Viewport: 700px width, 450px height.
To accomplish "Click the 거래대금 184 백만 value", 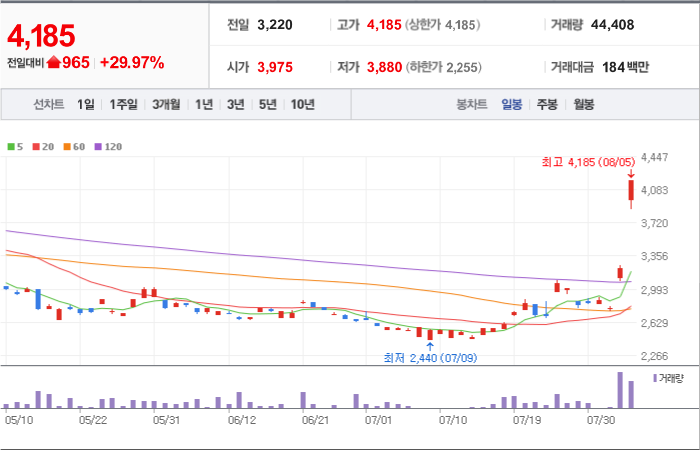I will click(625, 67).
